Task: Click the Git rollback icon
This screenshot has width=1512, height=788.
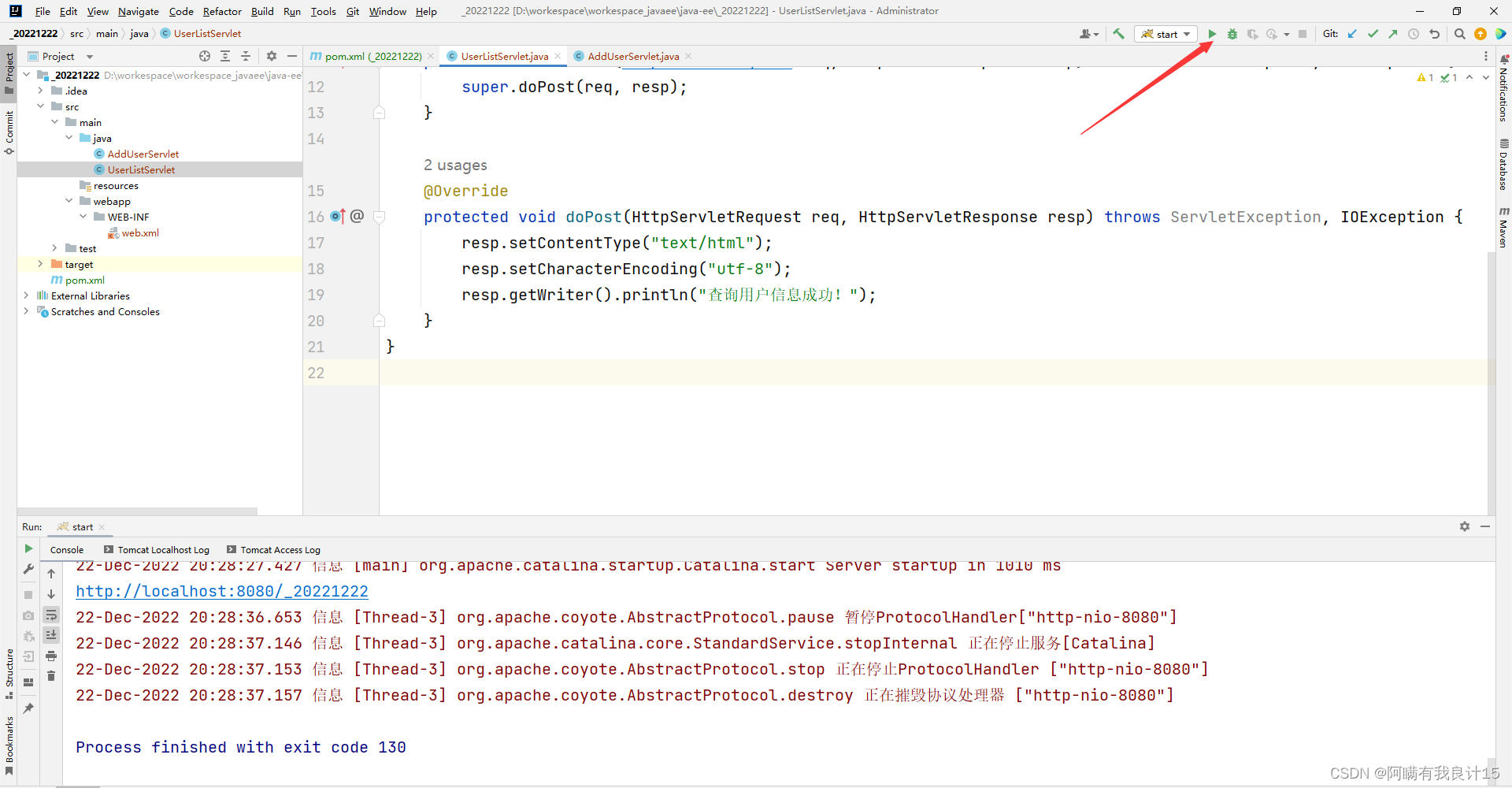Action: pos(1434,34)
